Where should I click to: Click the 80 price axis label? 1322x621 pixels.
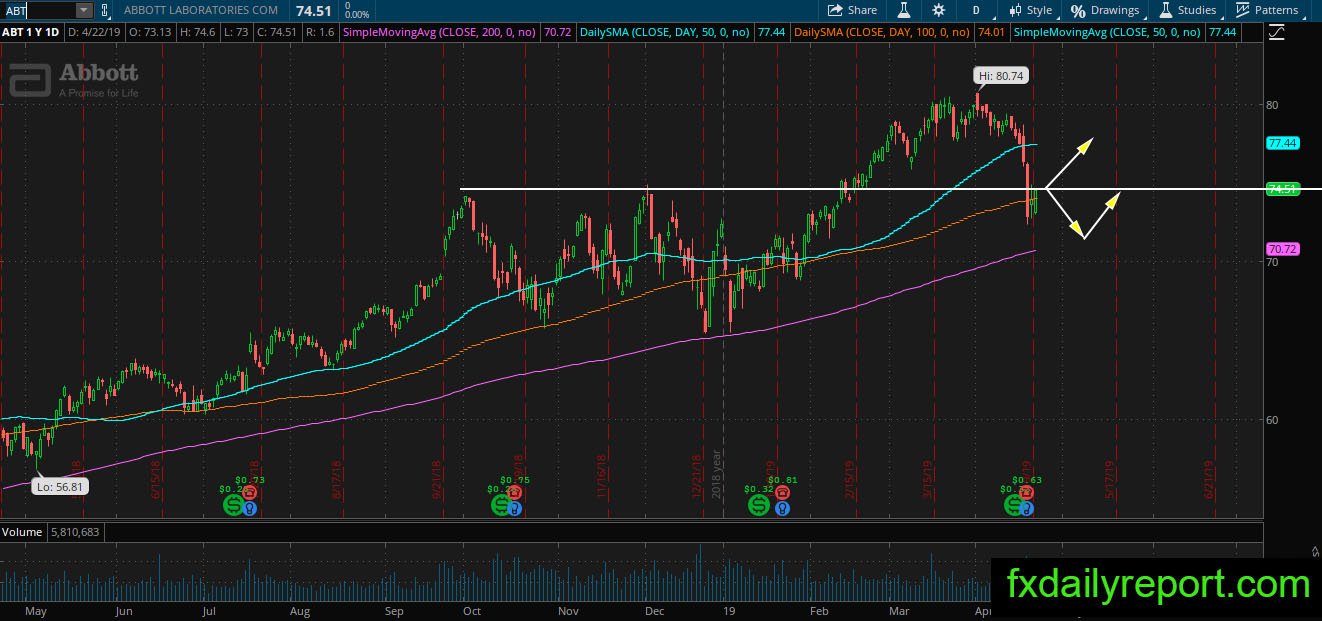coord(1272,105)
